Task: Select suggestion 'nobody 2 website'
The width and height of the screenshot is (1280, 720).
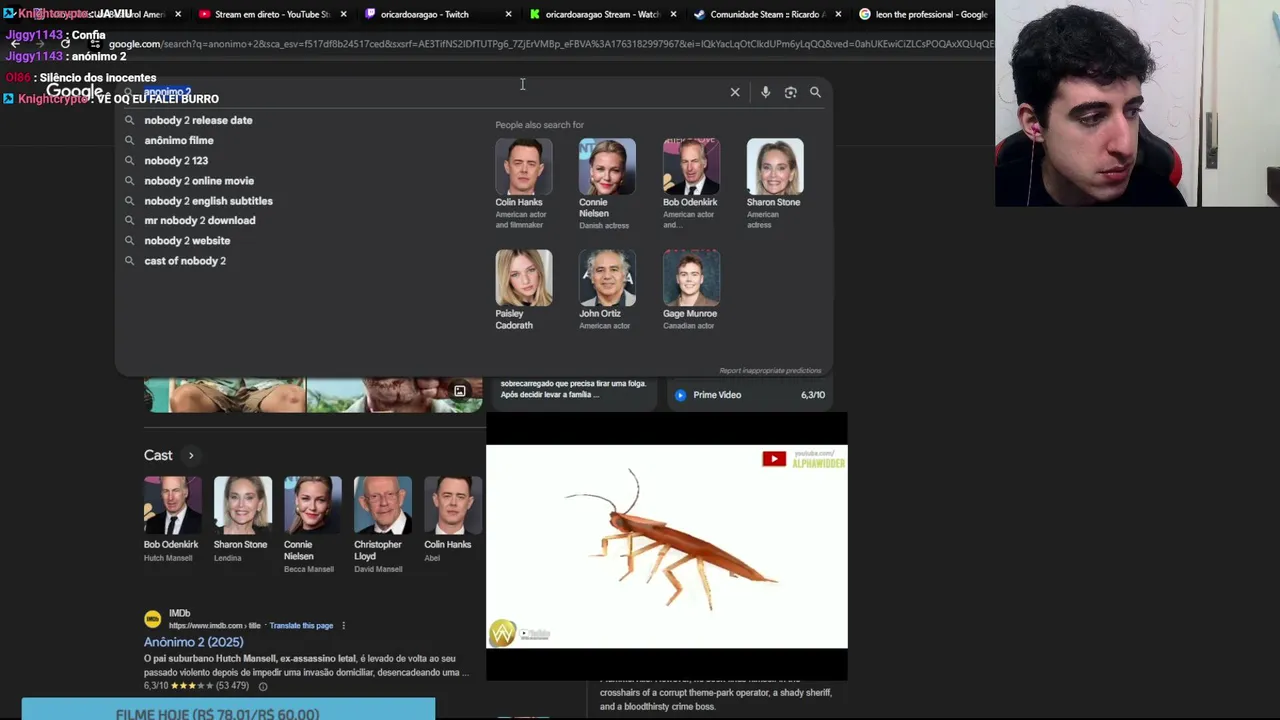Action: [187, 240]
